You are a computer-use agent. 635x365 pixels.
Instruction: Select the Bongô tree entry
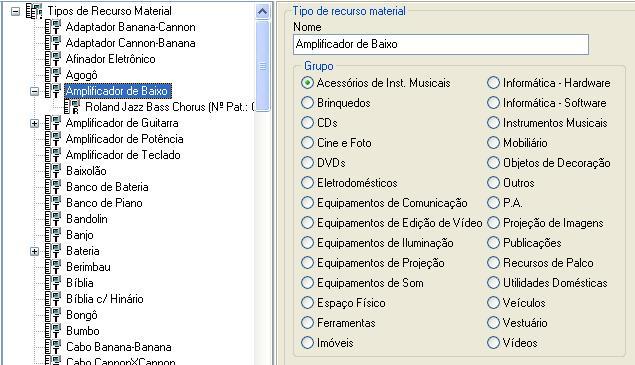coord(82,315)
